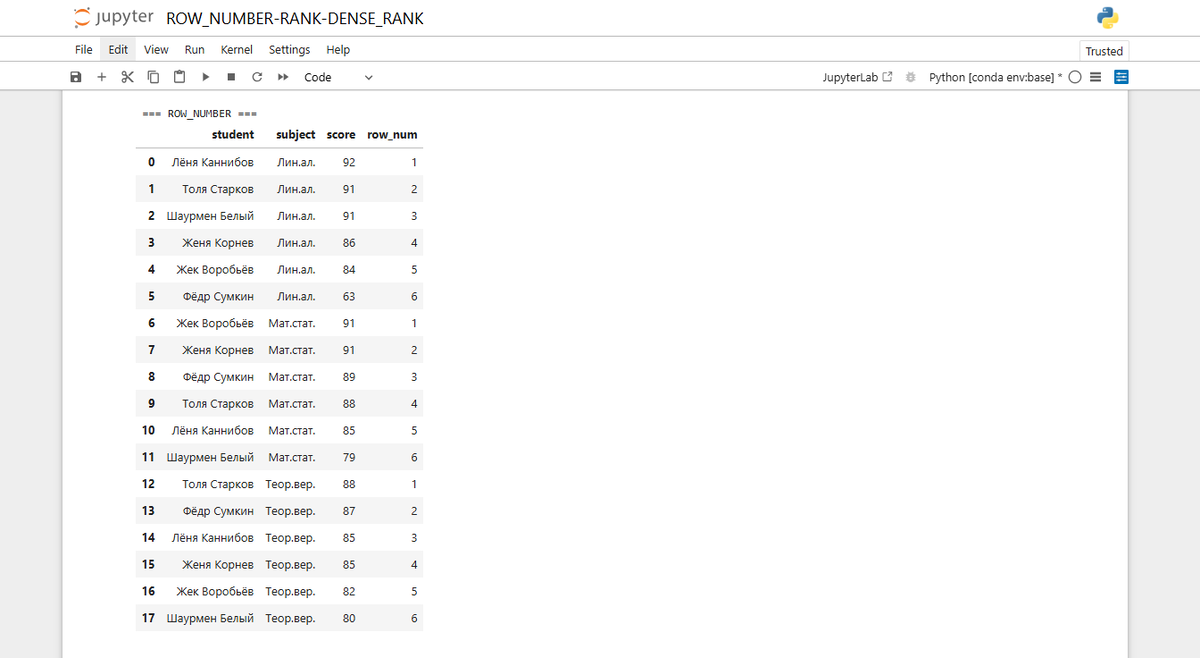Viewport: 1200px width, 658px height.
Task: Click score 80 in row 17
Action: [x=348, y=618]
